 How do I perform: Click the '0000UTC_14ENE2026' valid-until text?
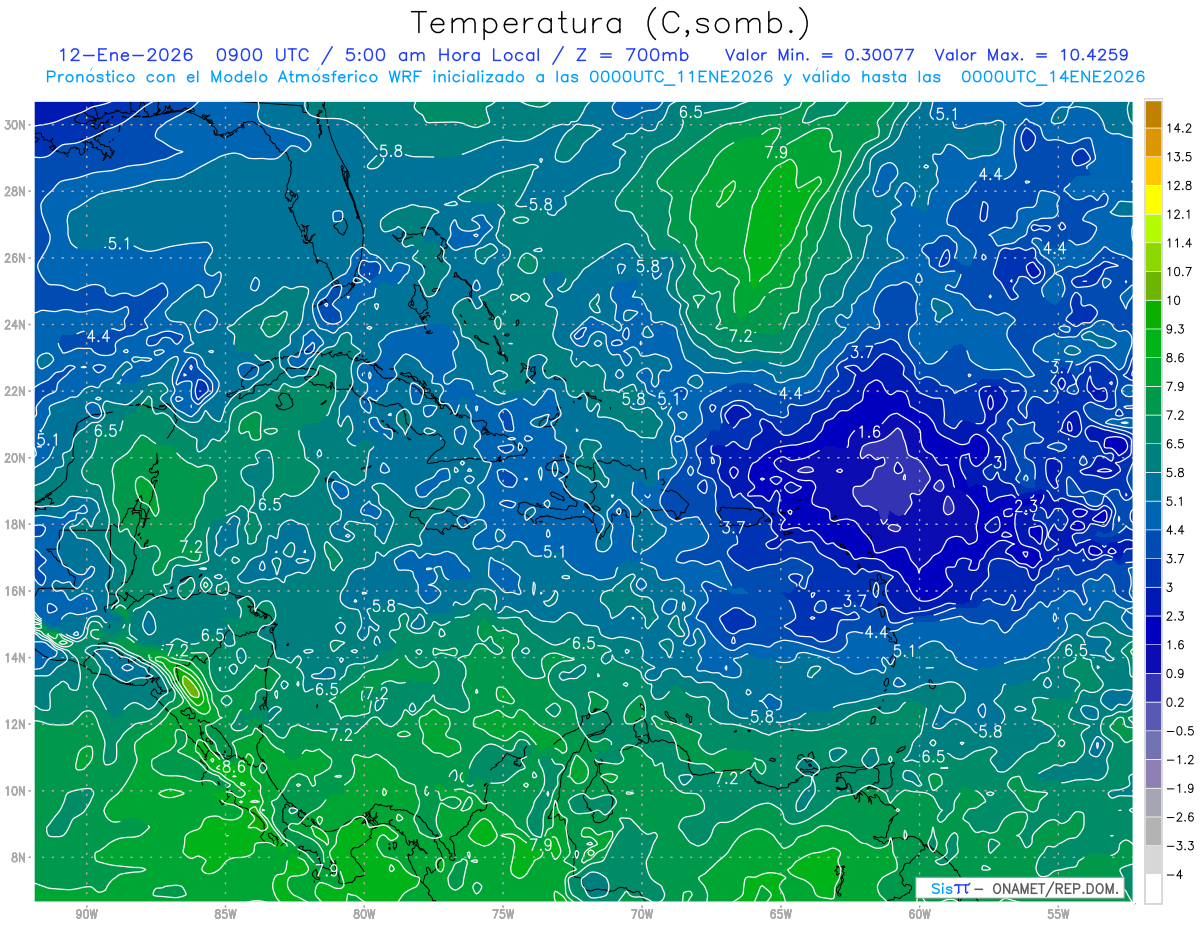(1052, 76)
